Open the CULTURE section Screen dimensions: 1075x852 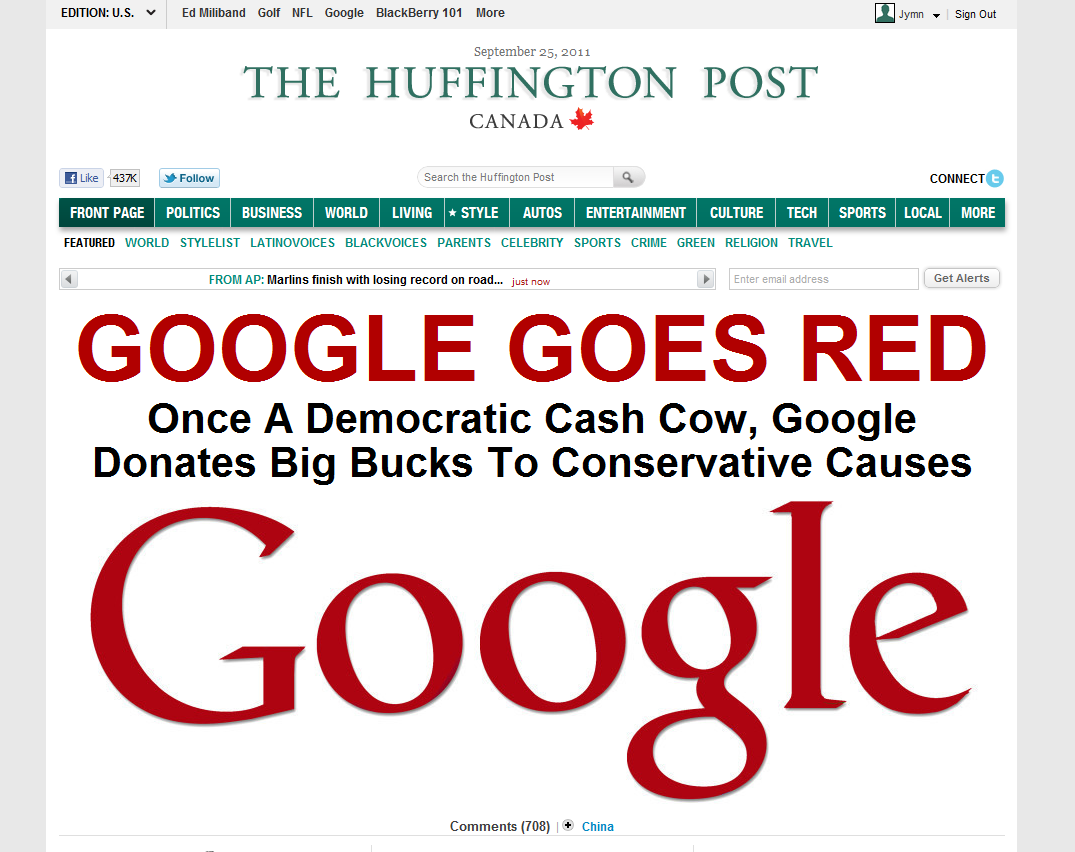[736, 212]
